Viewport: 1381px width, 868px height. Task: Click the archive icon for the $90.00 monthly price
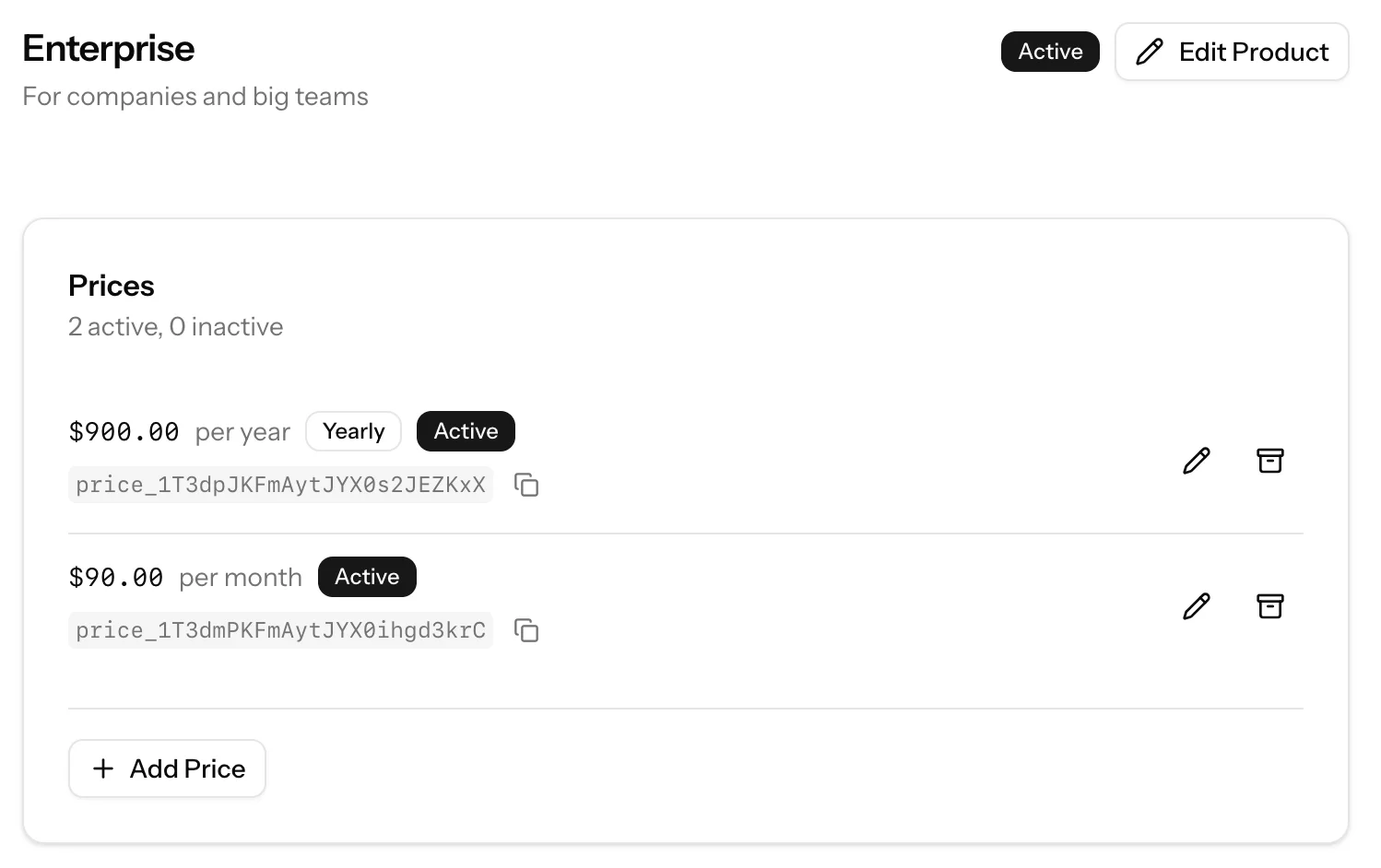coord(1269,606)
